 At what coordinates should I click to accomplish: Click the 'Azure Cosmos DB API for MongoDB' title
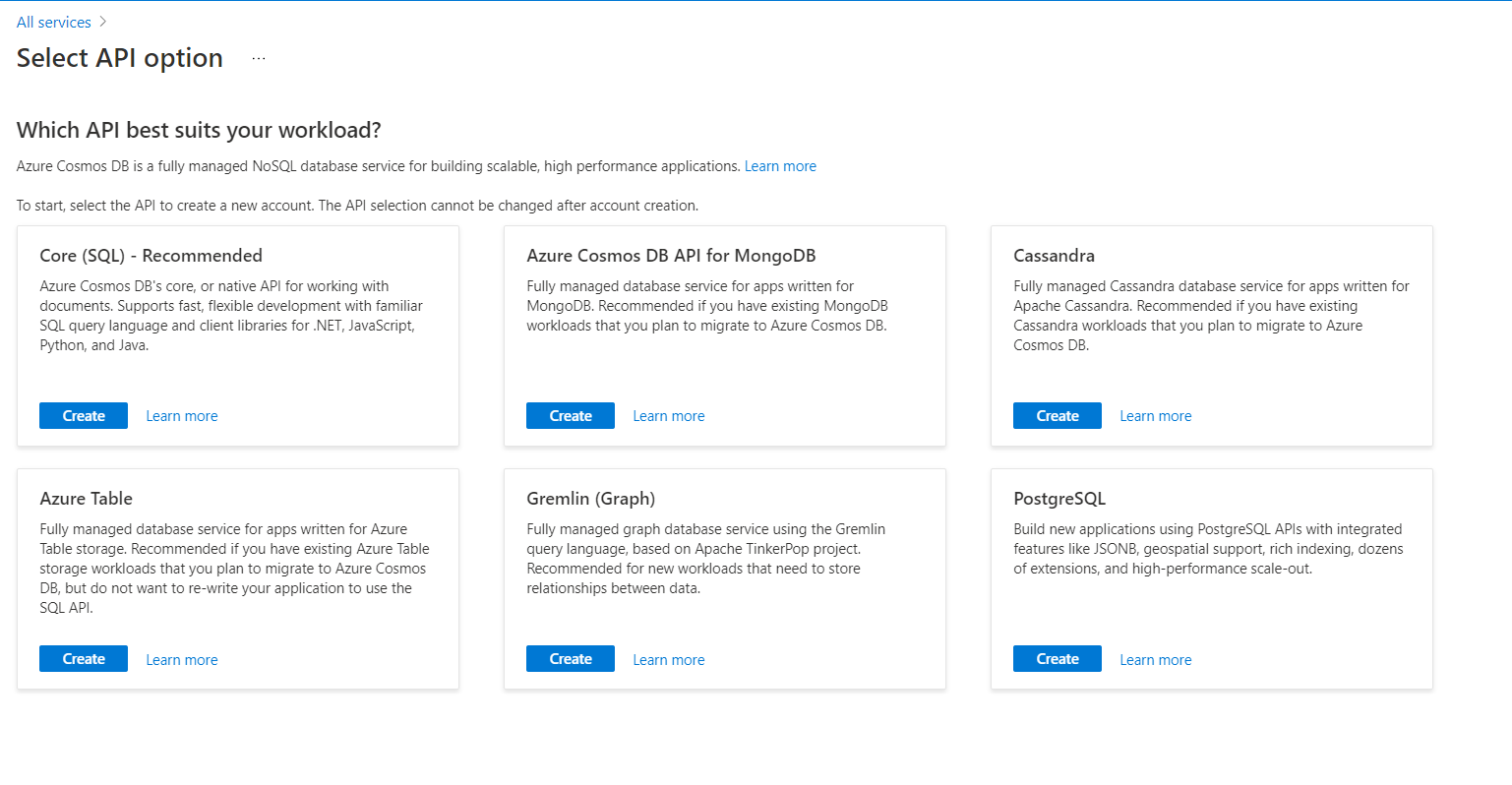coord(671,256)
